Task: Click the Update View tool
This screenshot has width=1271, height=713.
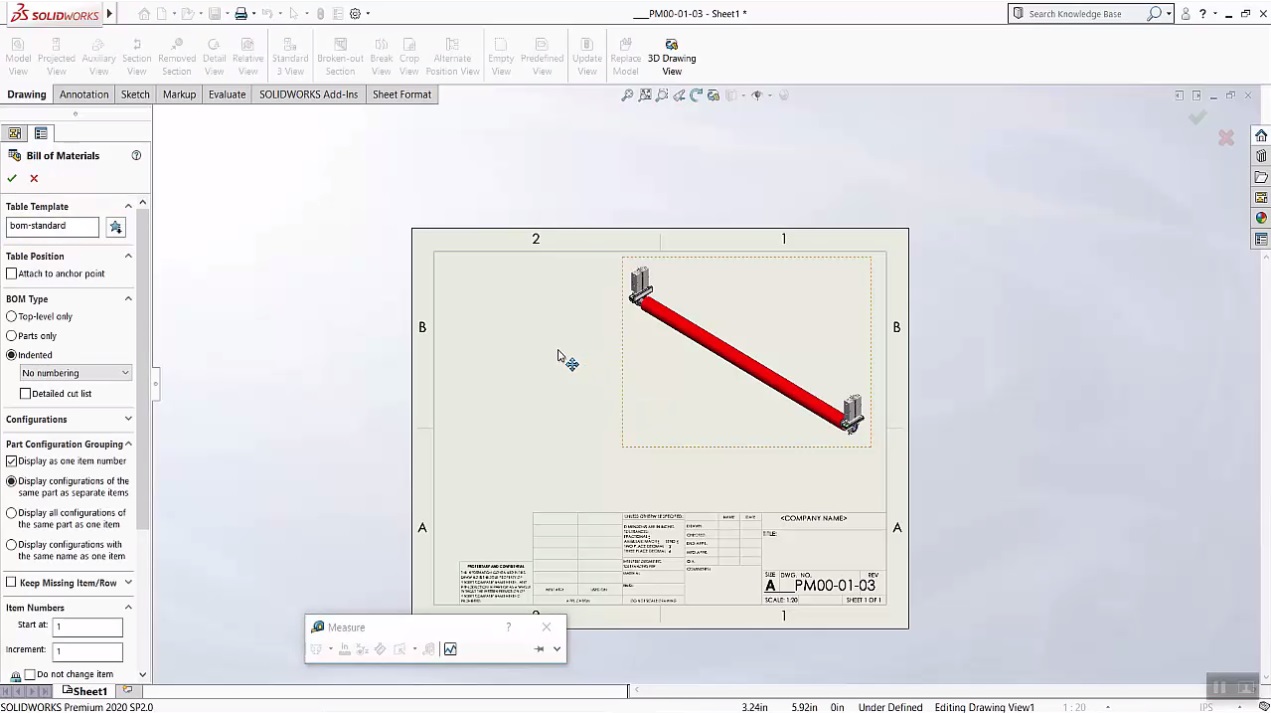Action: click(587, 57)
